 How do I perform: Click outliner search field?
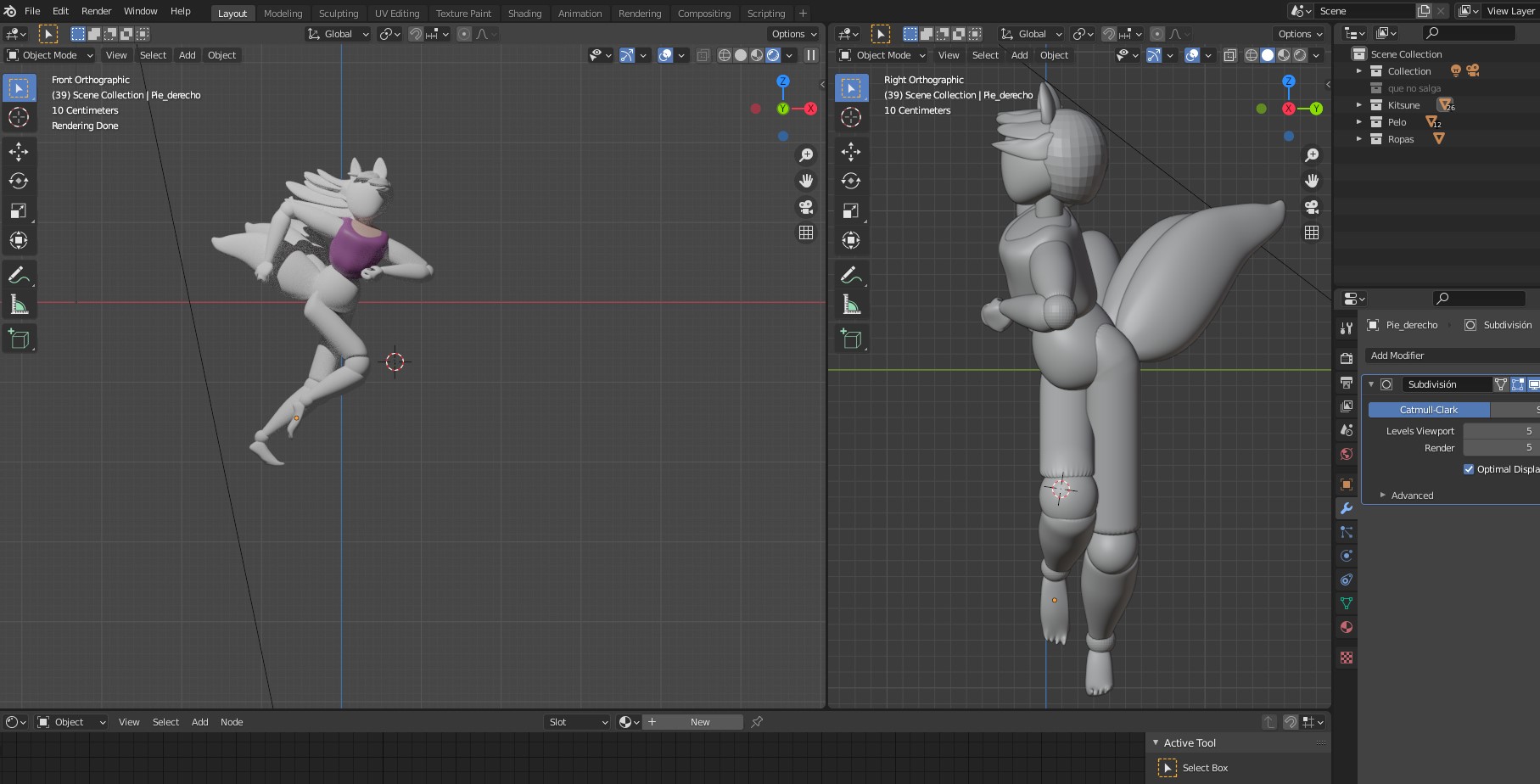[x=1470, y=33]
